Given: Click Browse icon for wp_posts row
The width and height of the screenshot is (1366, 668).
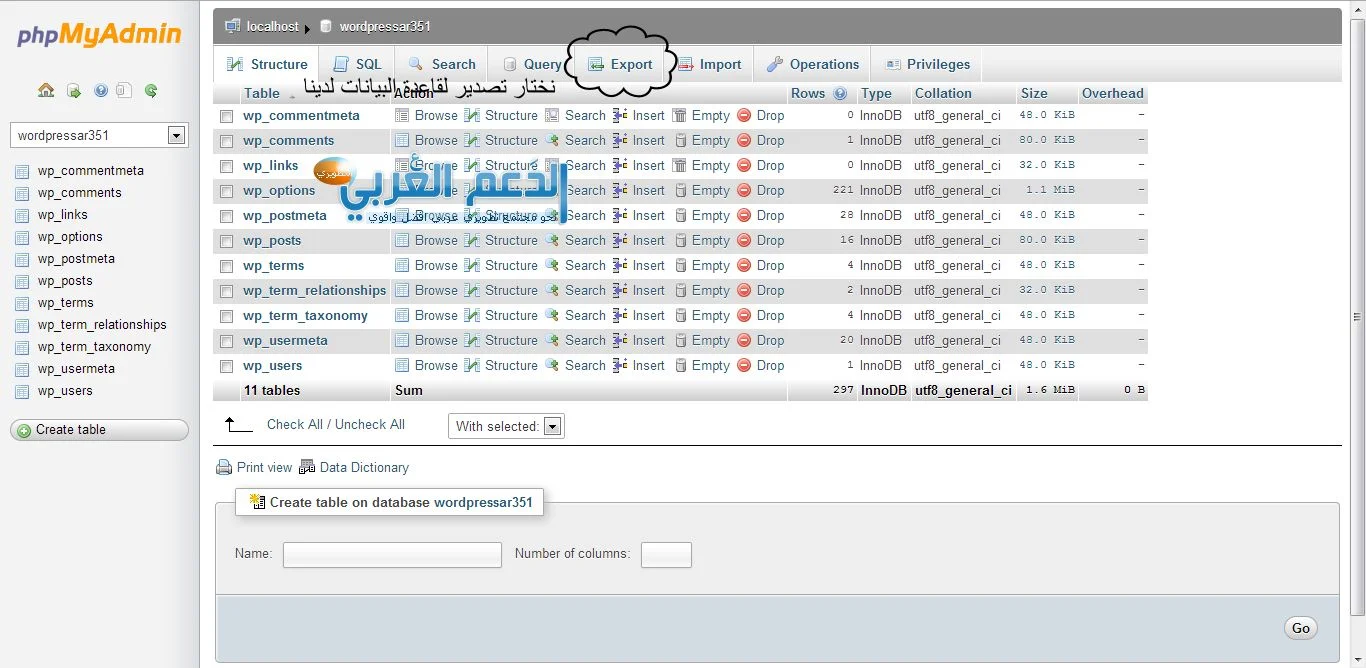Looking at the screenshot, I should [402, 241].
